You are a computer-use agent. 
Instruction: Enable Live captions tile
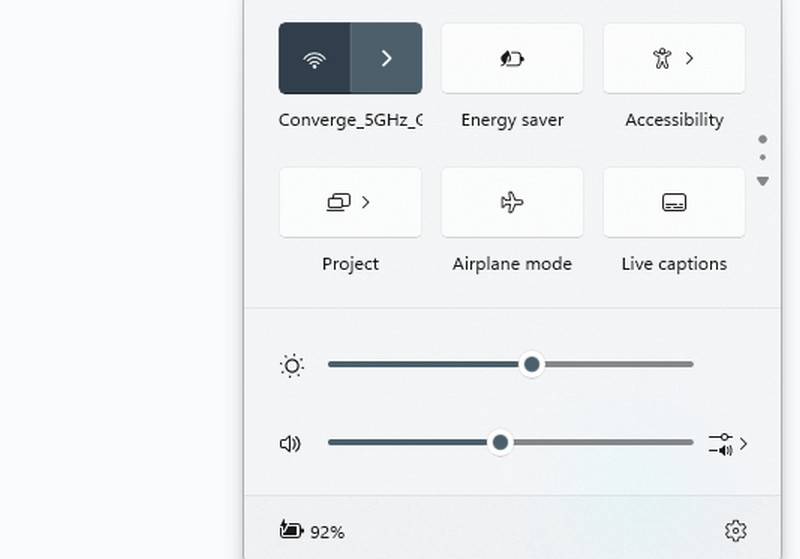[674, 202]
